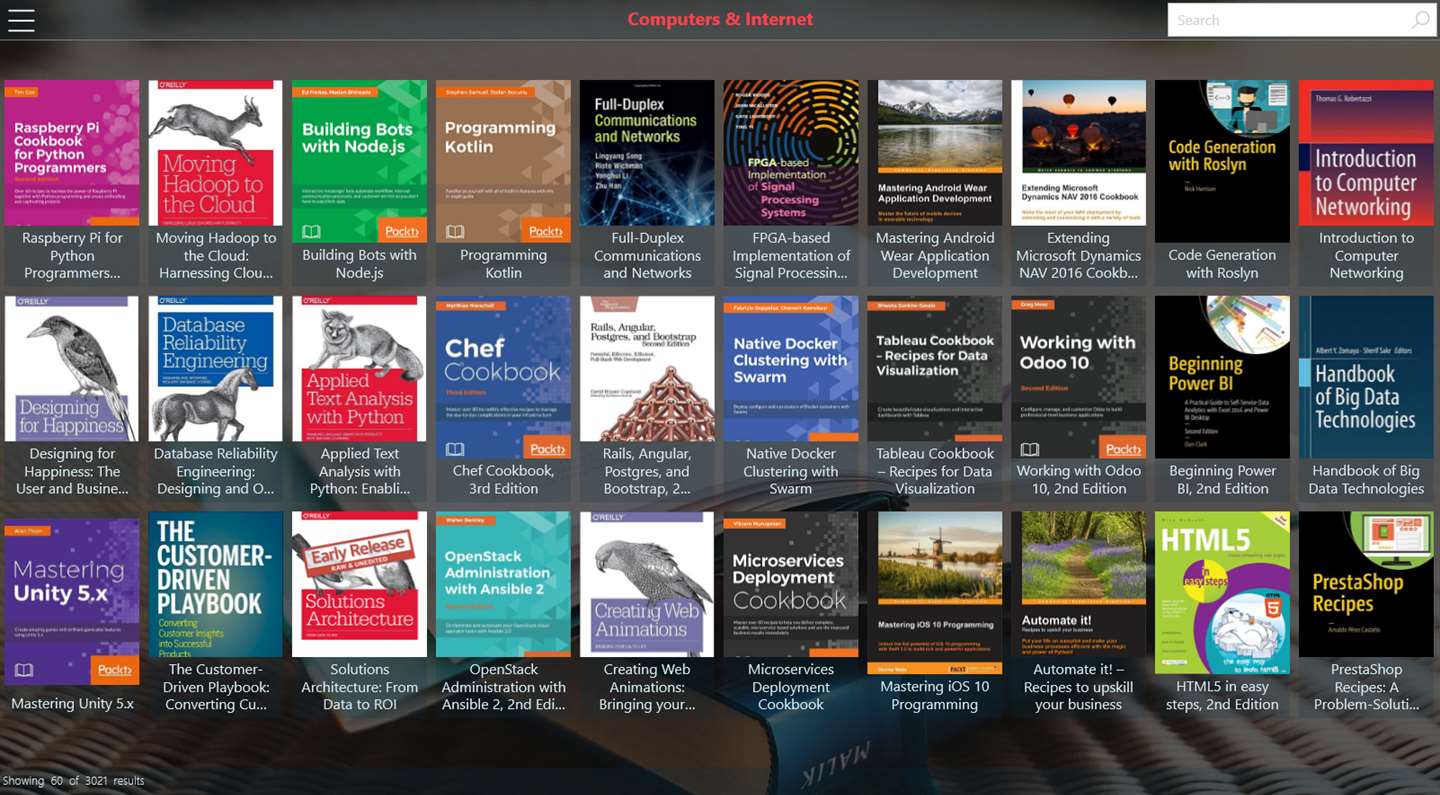1440x795 pixels.
Task: Open Programming Kotlin book cover
Action: pos(504,161)
